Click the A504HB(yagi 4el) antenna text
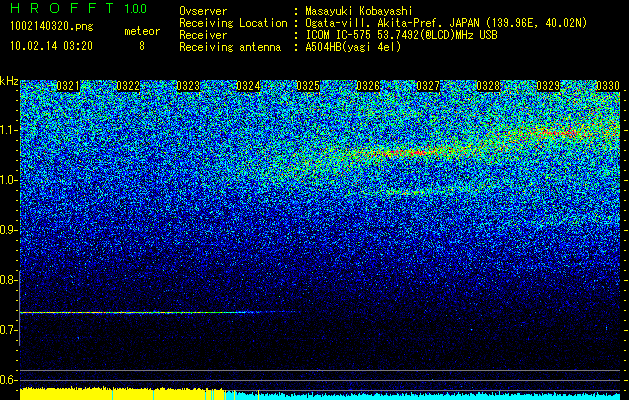 [x=353, y=47]
